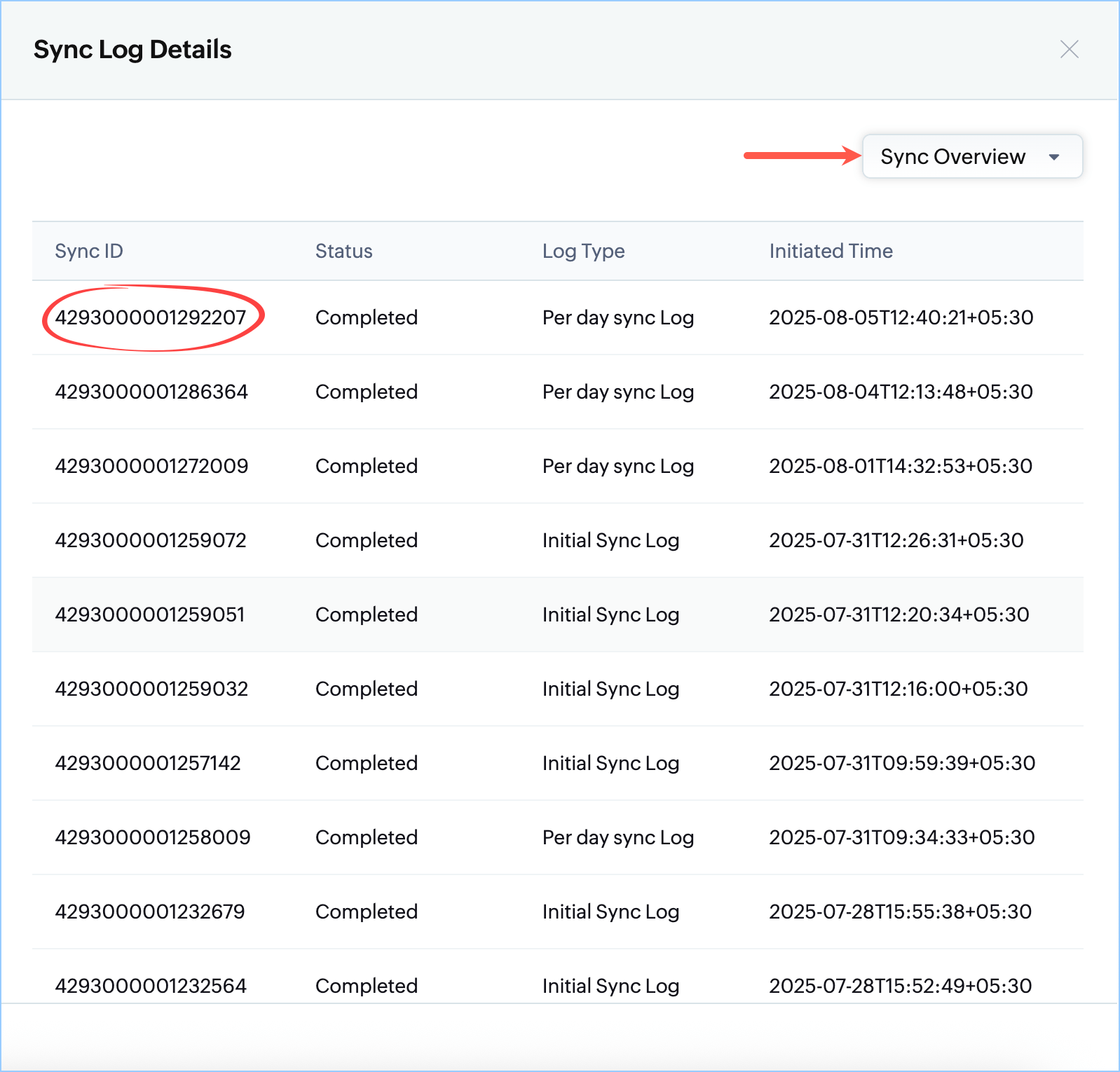Open Sync ID 4293000001232679 row
1120x1072 pixels.
[150, 912]
